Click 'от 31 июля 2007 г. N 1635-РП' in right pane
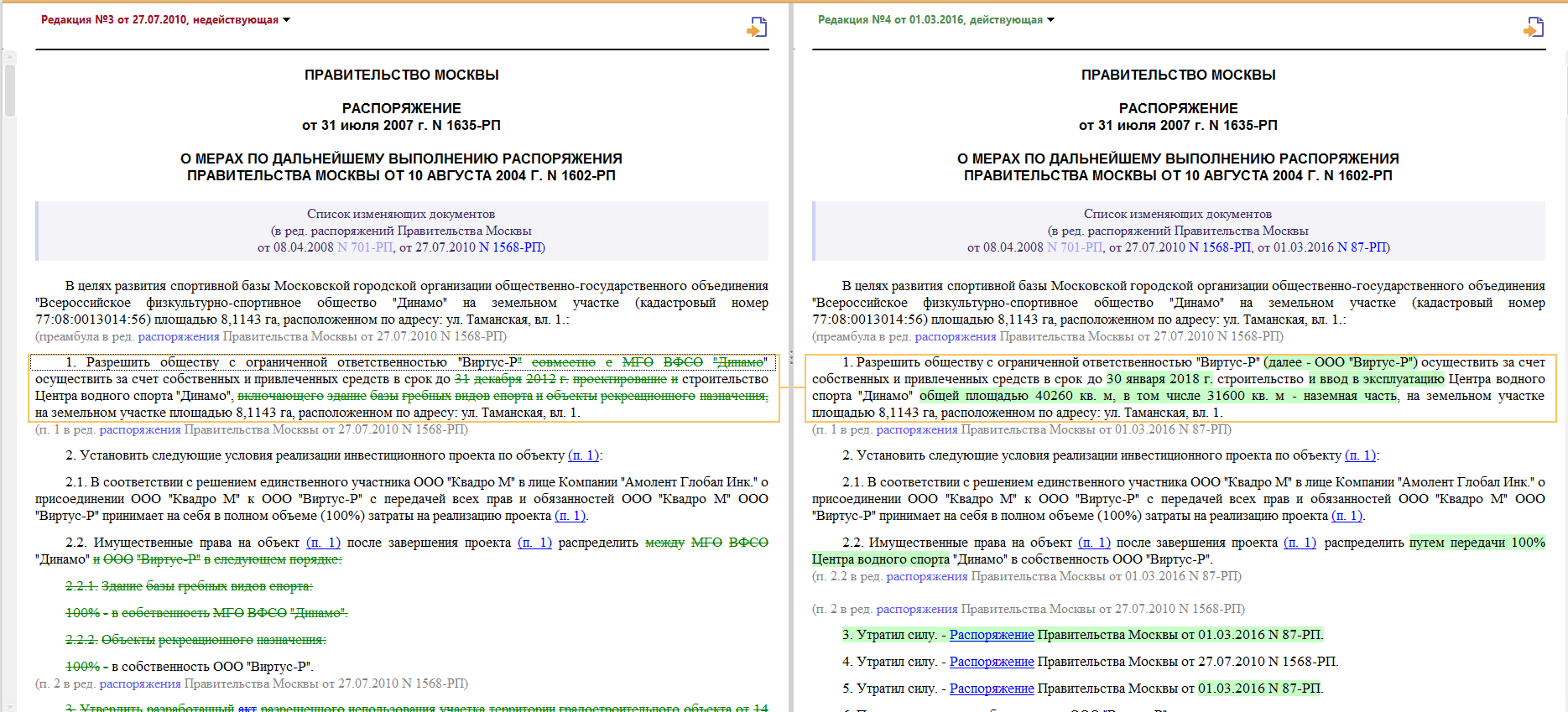Screen dimensions: 1568x712 click(1178, 125)
